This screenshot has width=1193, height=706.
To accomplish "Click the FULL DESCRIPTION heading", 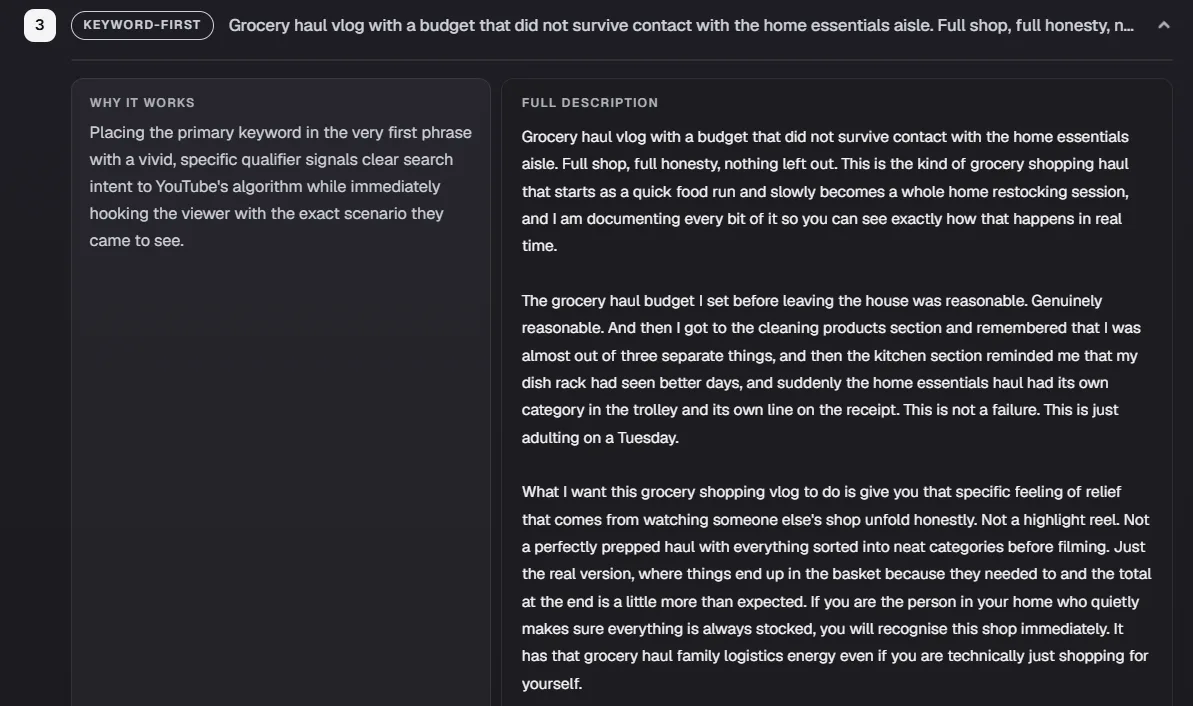I will point(590,103).
